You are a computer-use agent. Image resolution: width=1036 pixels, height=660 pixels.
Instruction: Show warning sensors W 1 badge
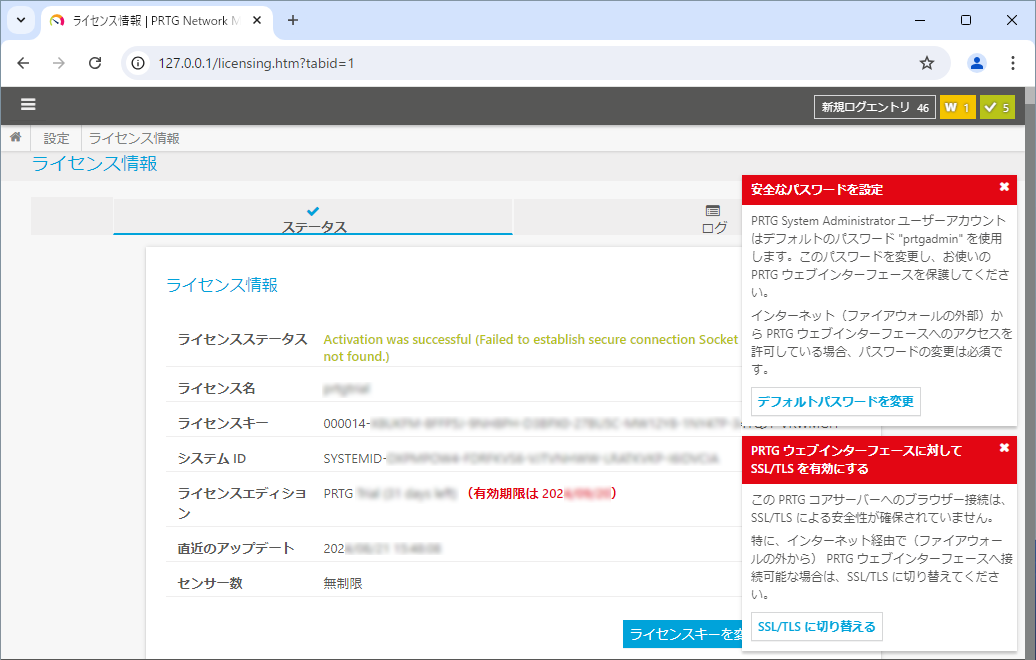pyautogui.click(x=957, y=107)
